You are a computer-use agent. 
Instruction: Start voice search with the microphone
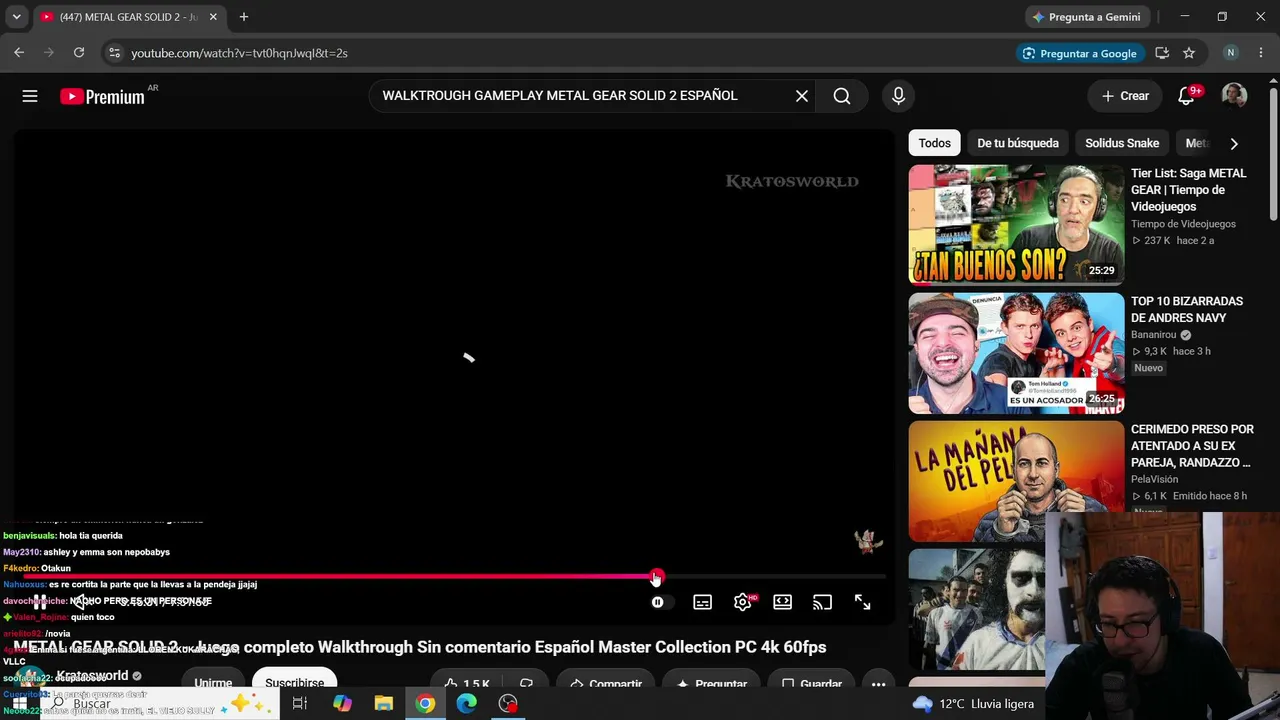[x=898, y=96]
